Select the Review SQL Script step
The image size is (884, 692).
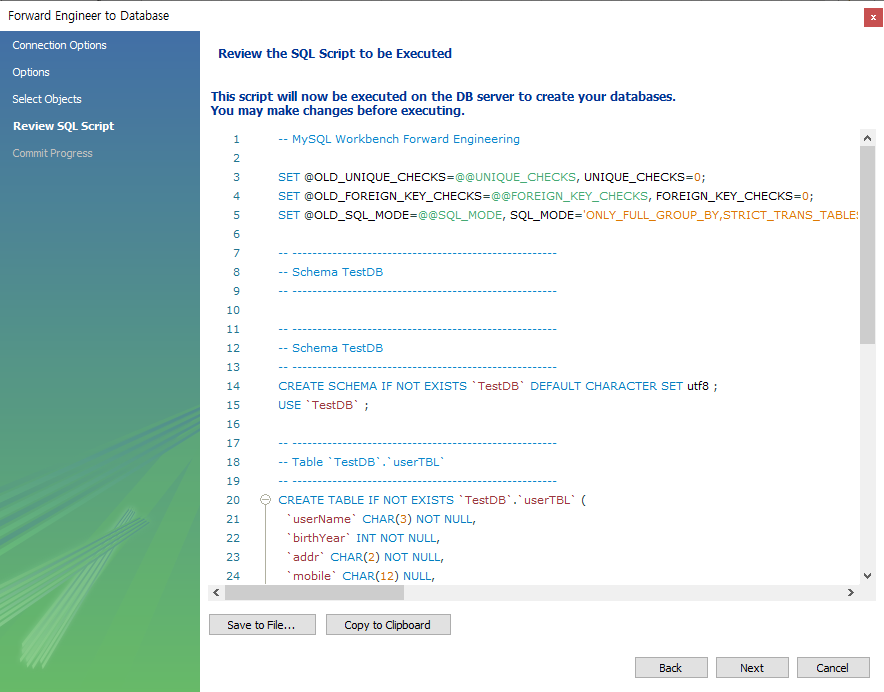click(x=64, y=126)
